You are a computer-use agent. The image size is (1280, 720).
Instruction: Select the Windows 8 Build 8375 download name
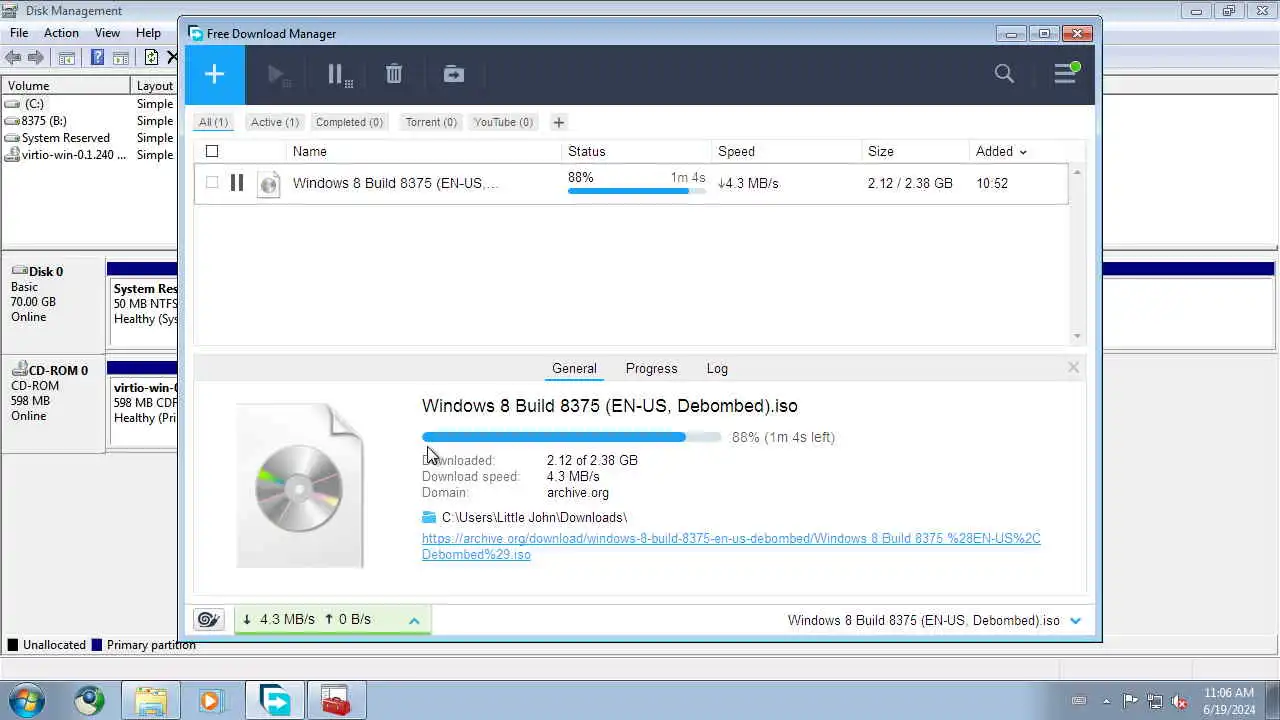(x=395, y=183)
